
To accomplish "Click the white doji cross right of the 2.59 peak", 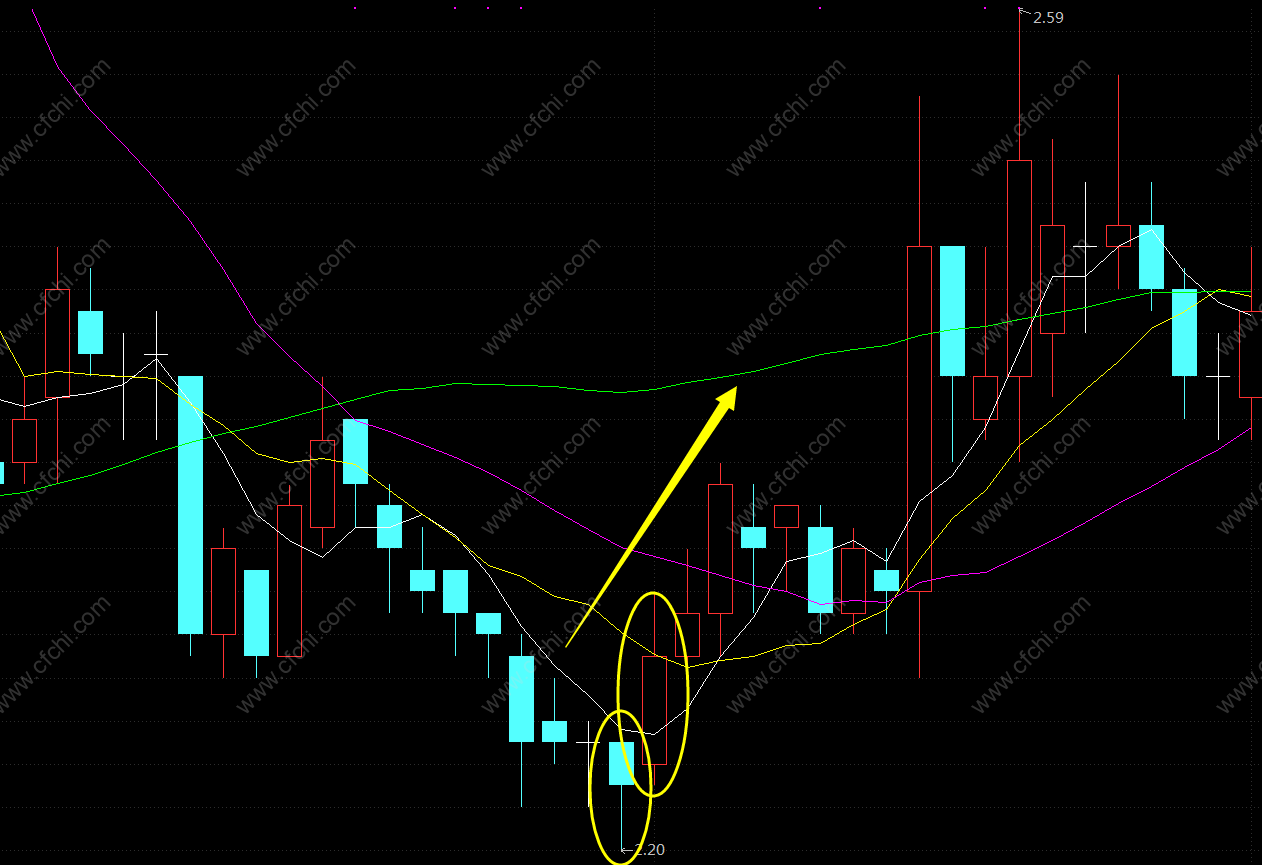I will tap(1085, 246).
